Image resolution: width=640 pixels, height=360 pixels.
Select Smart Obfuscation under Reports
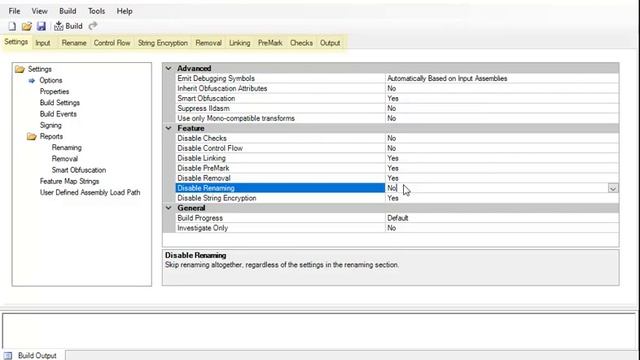pos(79,170)
